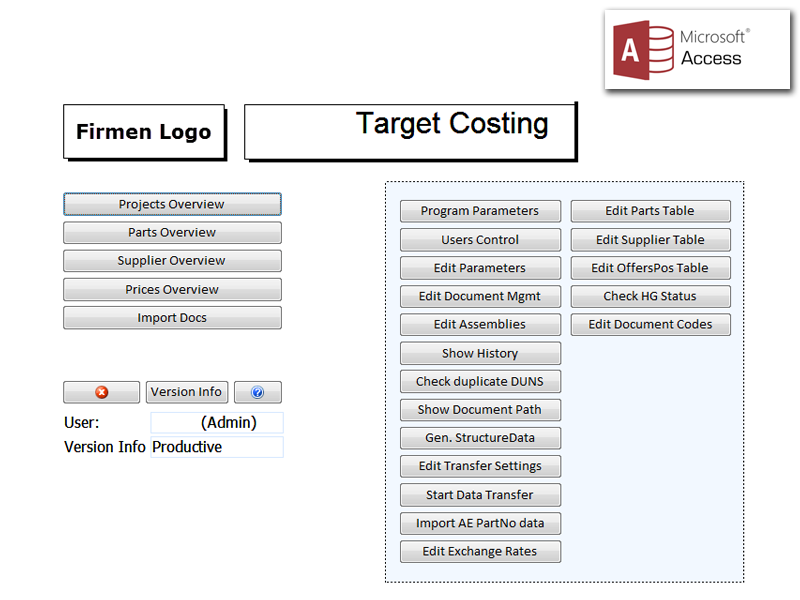Show the Document Path
The image size is (800, 600).
pos(480,410)
